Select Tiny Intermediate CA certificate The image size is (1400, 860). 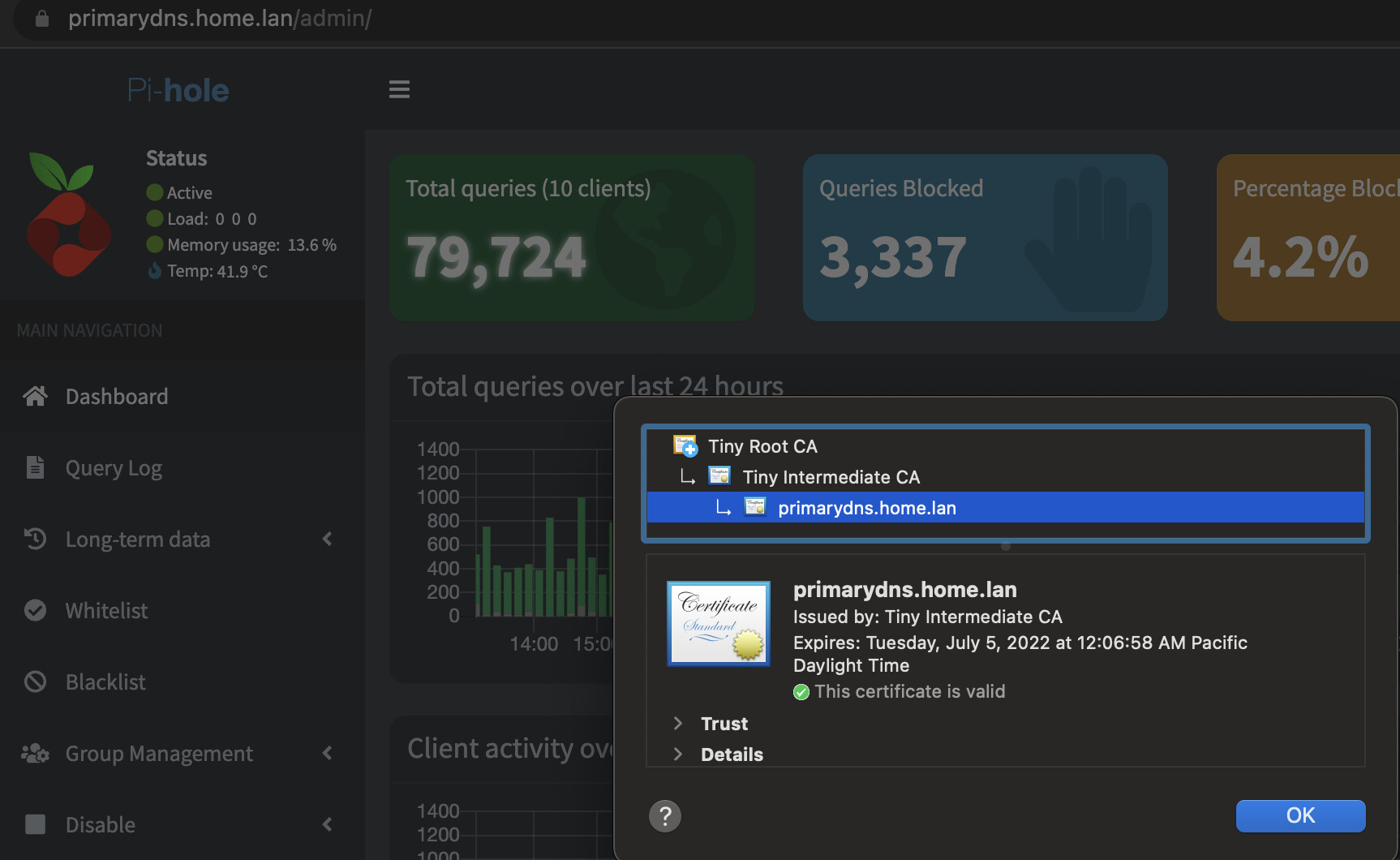pyautogui.click(x=1006, y=477)
